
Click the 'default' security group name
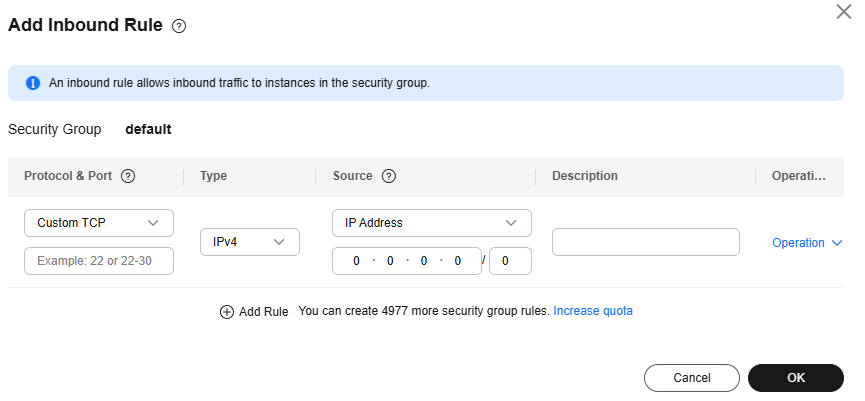click(148, 129)
